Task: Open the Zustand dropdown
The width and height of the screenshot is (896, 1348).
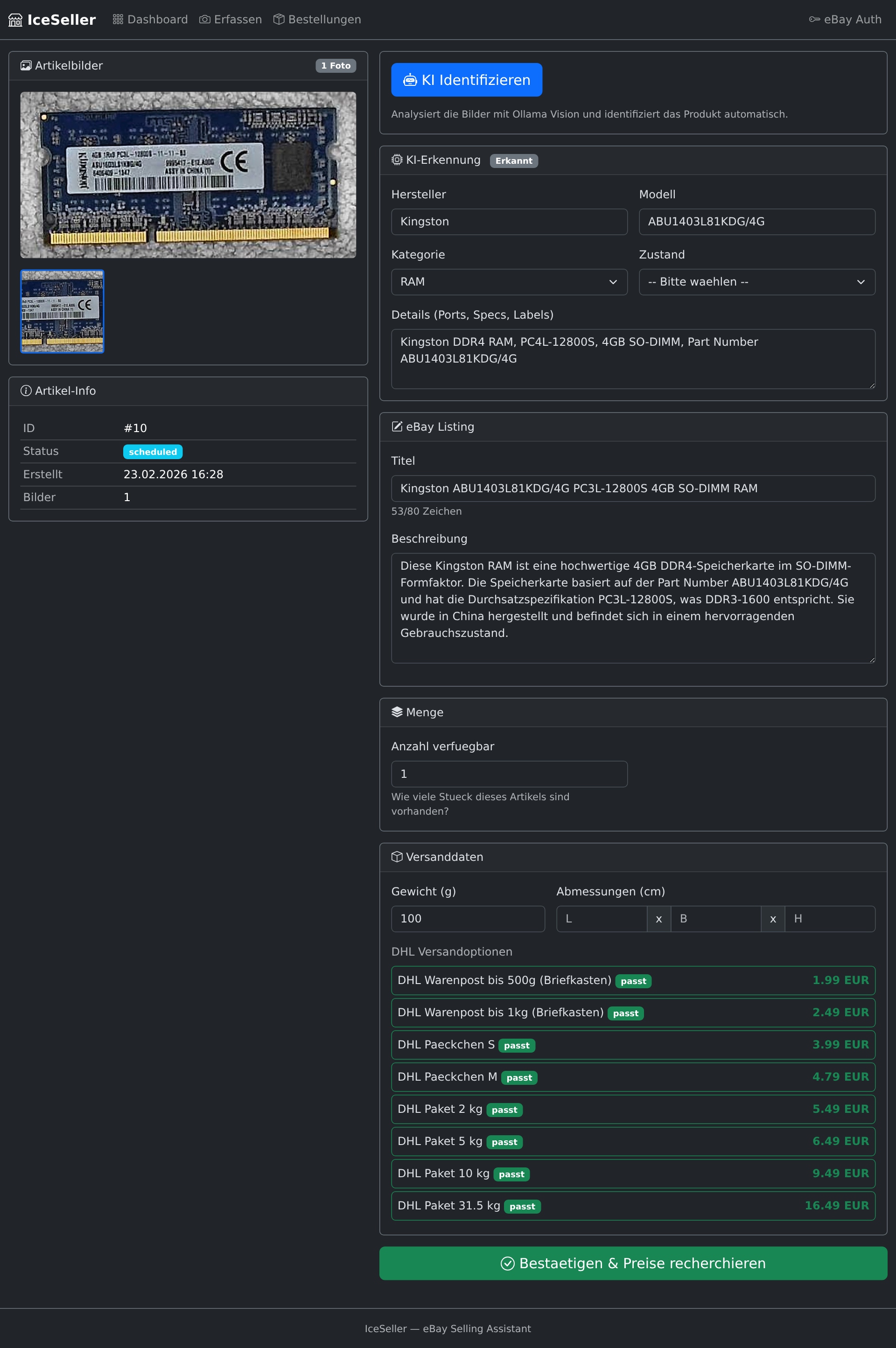Action: (756, 282)
